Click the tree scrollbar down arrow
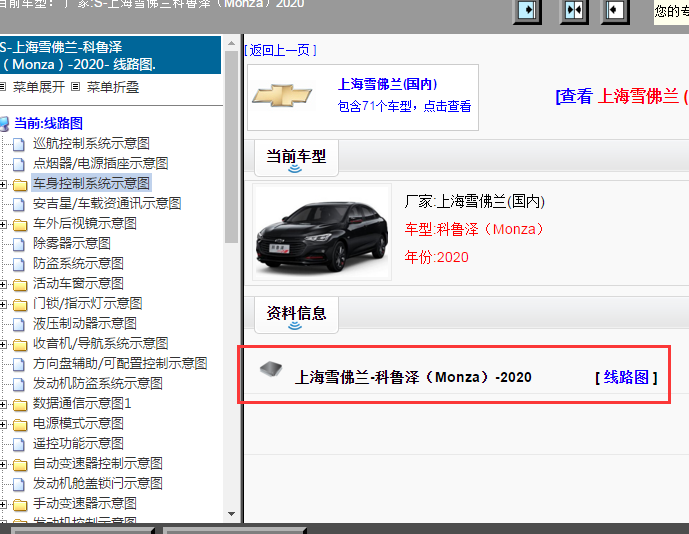 [231, 513]
